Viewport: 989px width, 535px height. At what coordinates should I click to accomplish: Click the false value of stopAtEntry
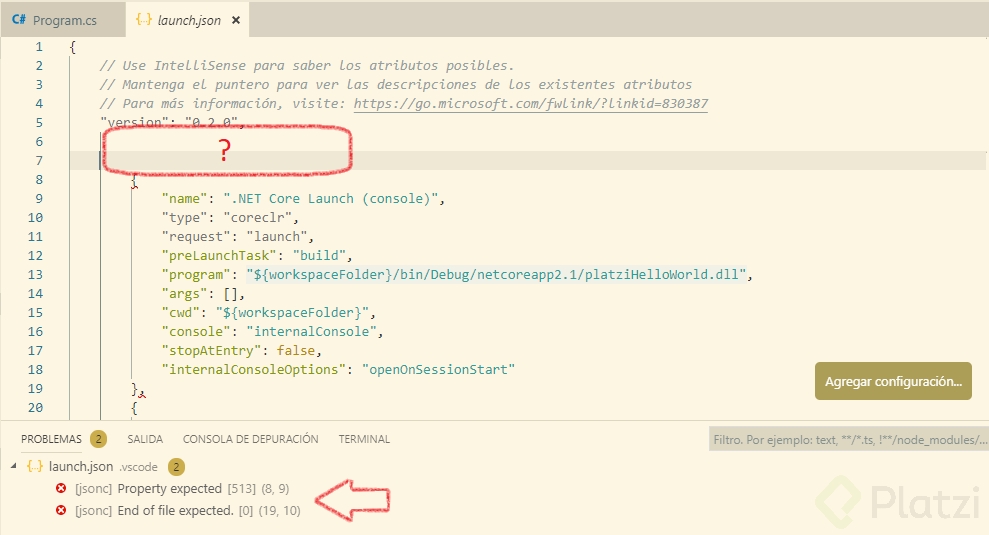296,351
